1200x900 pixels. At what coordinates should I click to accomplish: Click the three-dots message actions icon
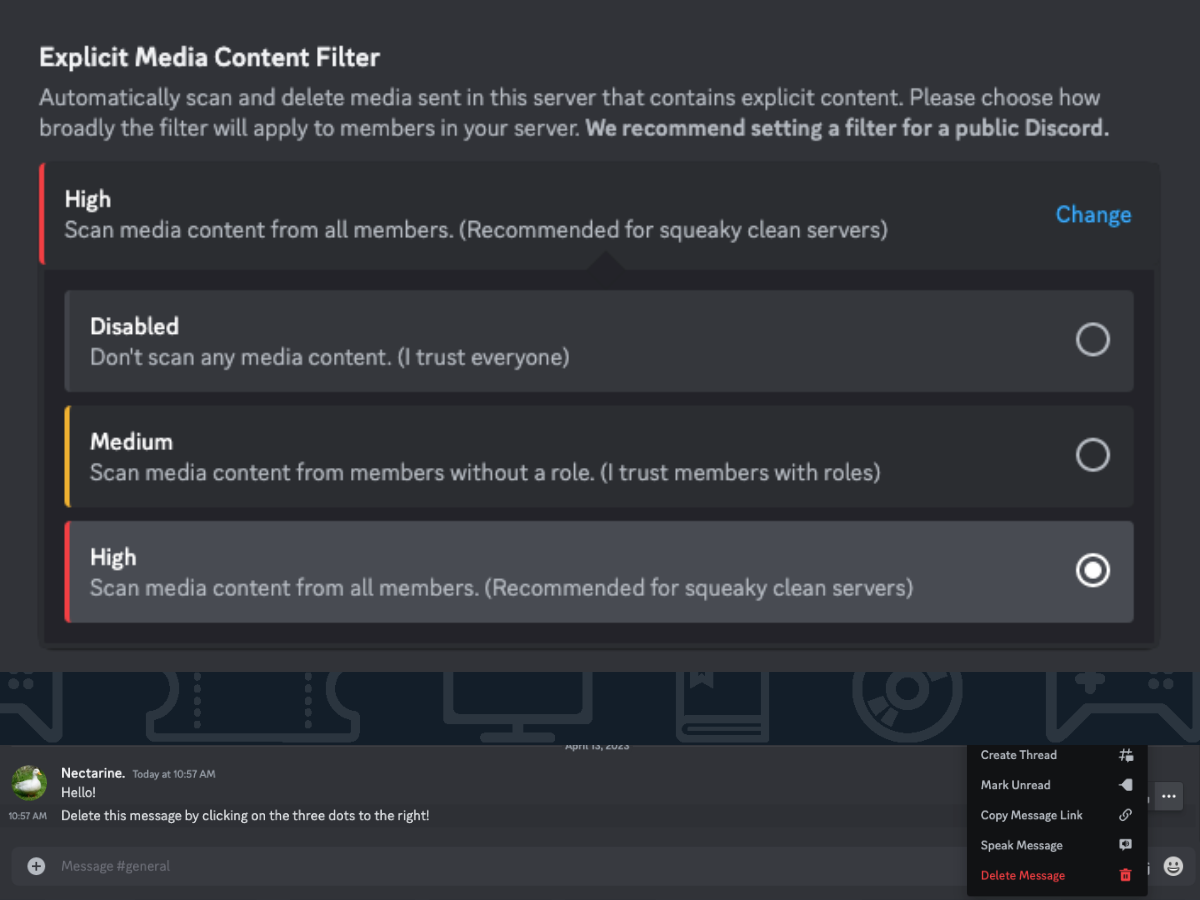point(1168,796)
